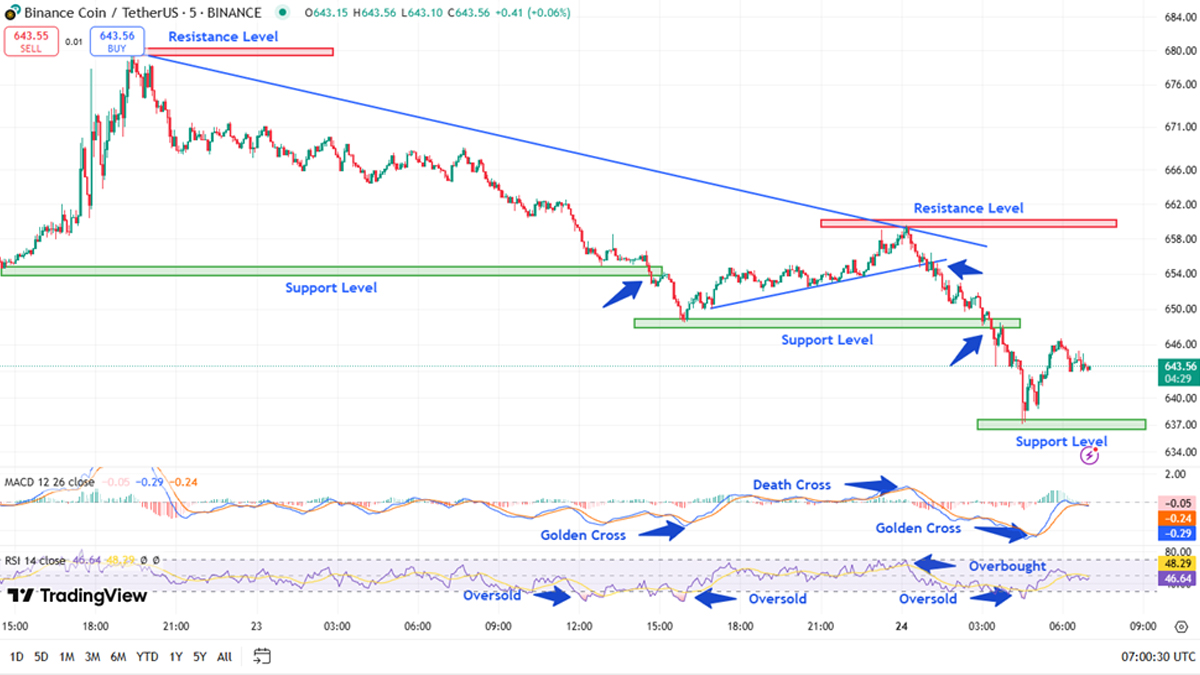Viewport: 1200px width, 675px height.
Task: Click the TradingView logo
Action: point(78,596)
